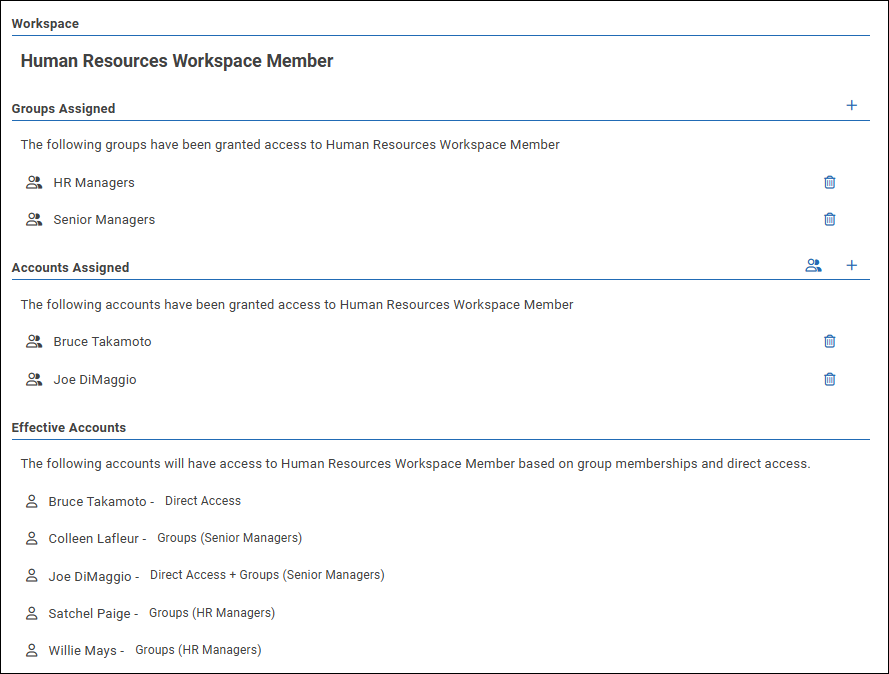Click the group icon beside Senior Managers

(x=34, y=220)
